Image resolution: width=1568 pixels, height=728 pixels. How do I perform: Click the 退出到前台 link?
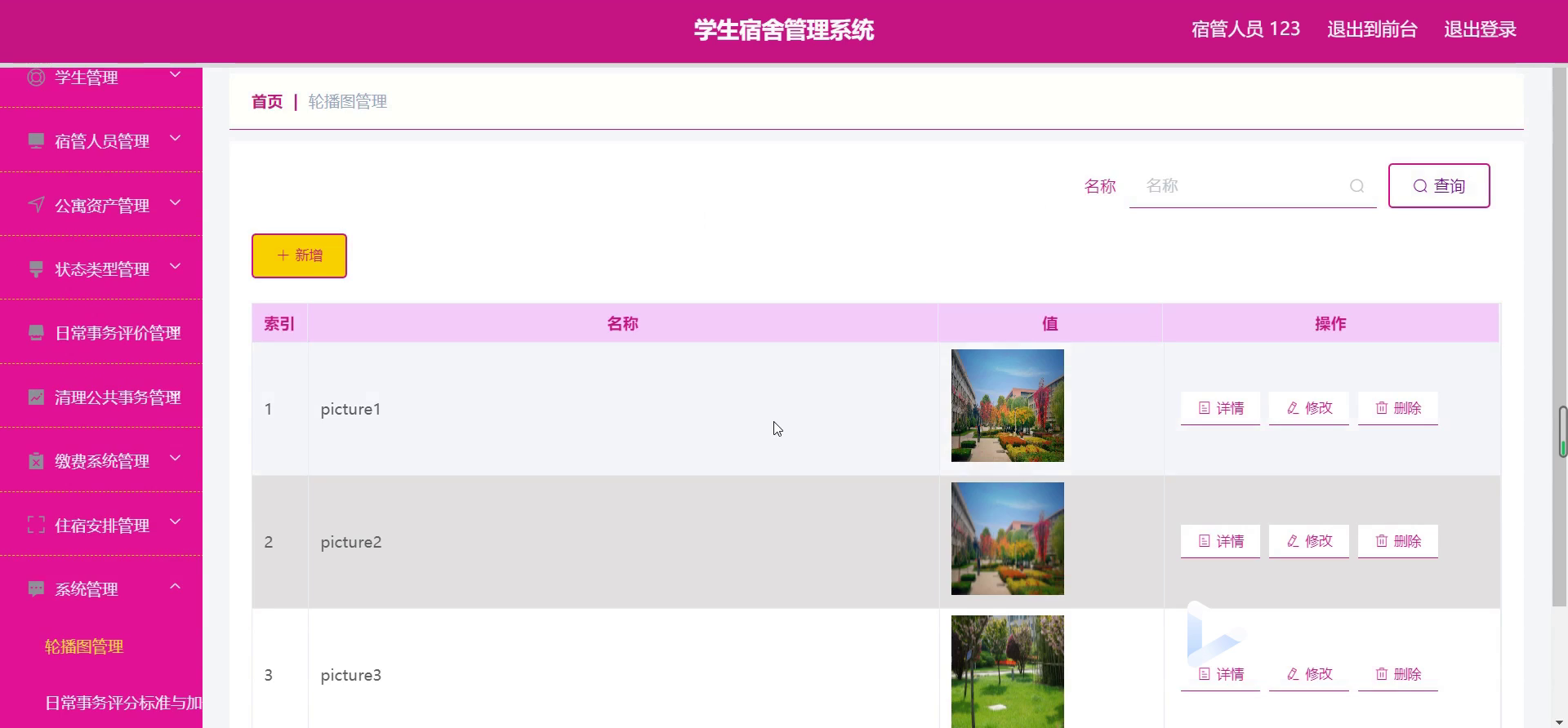1372,29
